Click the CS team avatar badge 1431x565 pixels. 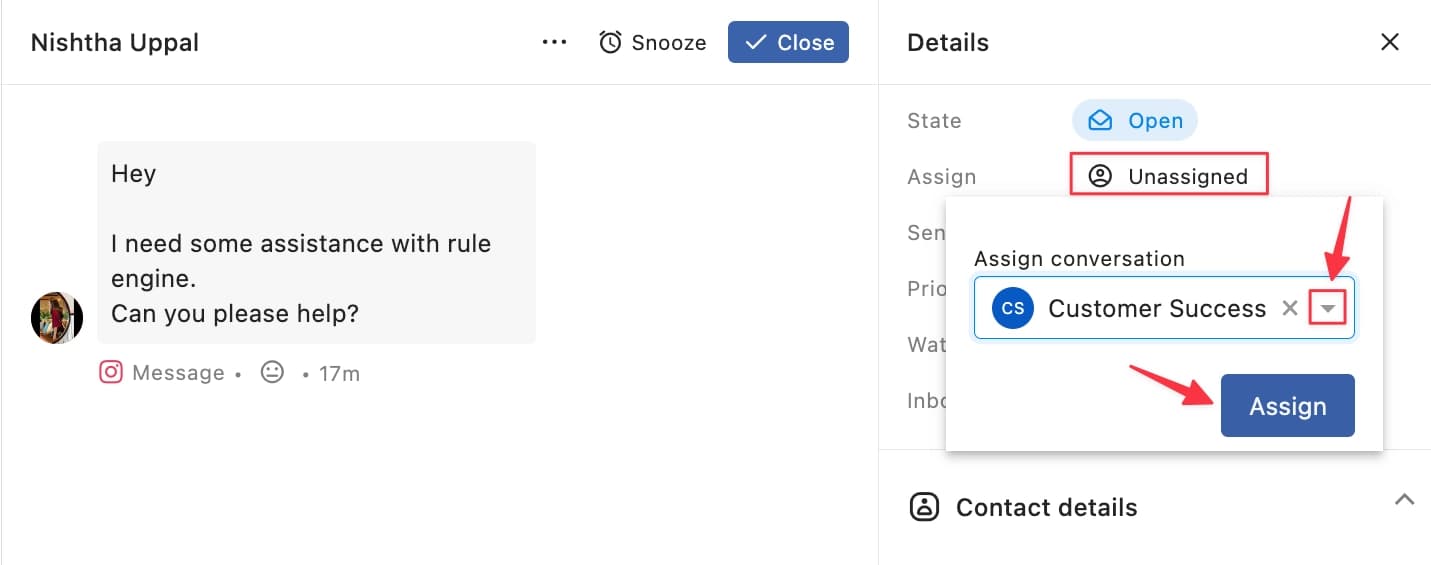pos(1012,308)
